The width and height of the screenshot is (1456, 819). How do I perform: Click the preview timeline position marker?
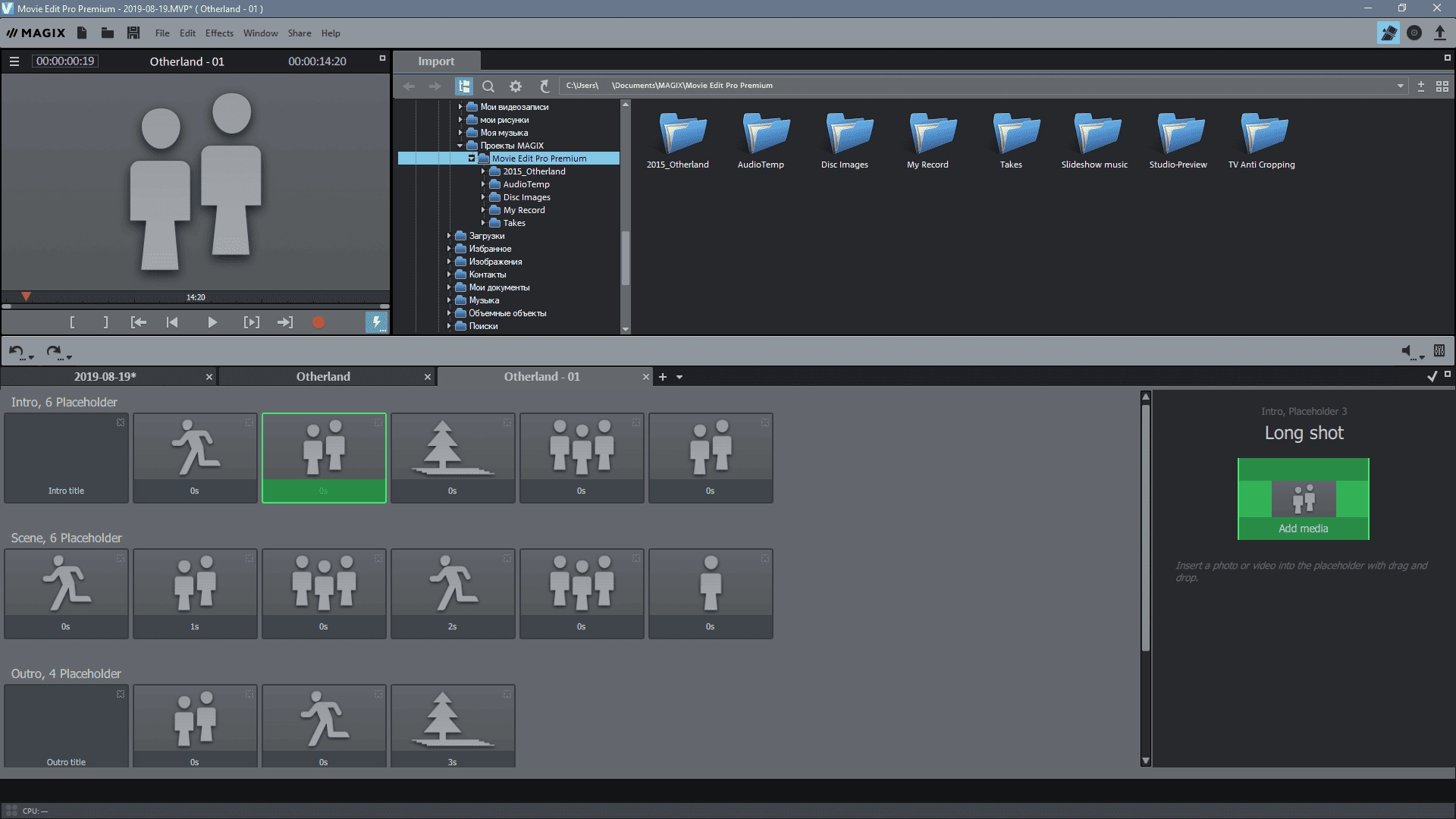26,297
